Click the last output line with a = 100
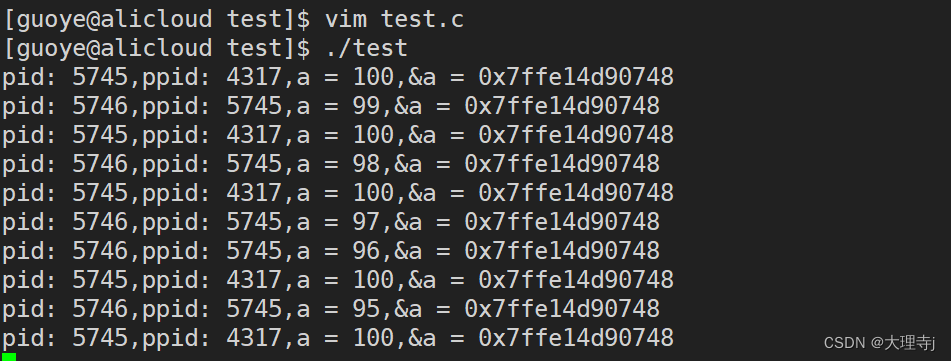This screenshot has height=361, width=951. coord(338,337)
